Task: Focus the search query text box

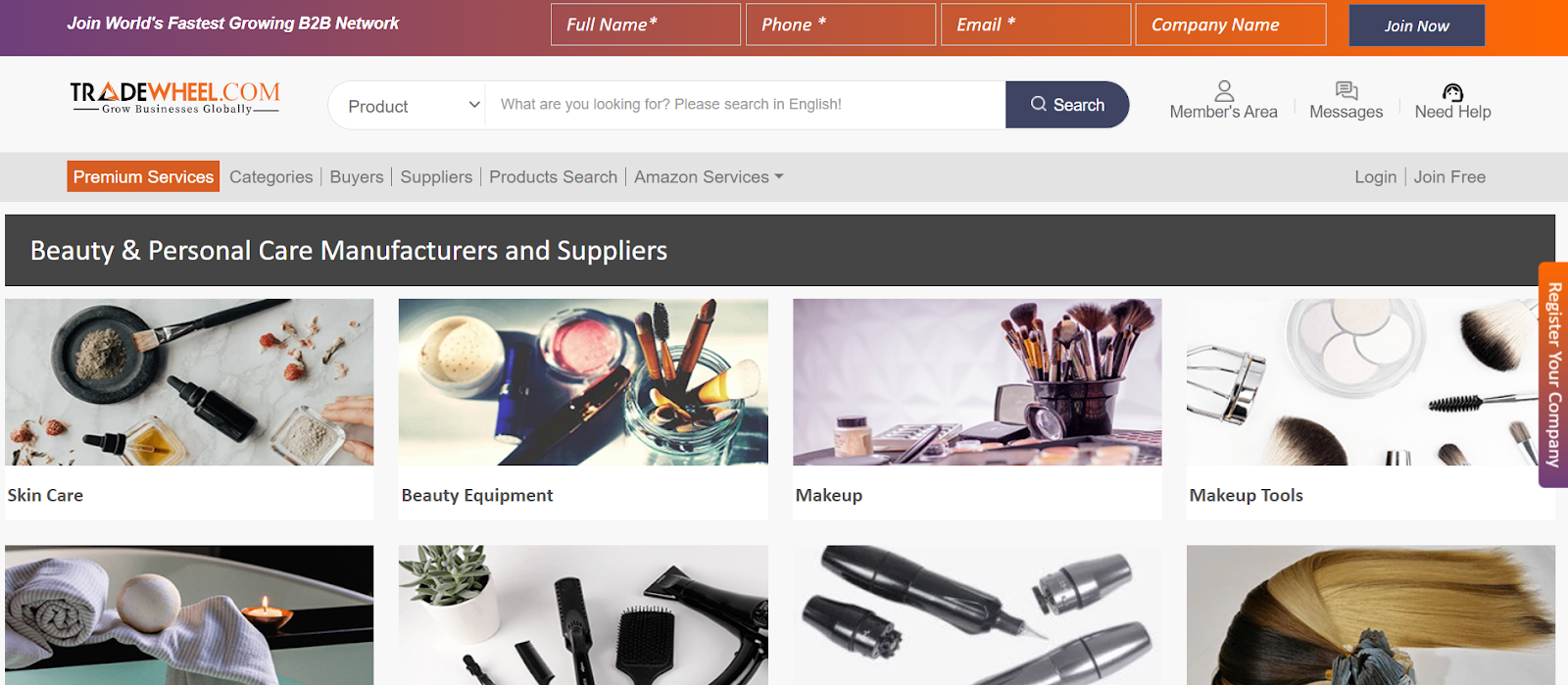Action: click(746, 105)
